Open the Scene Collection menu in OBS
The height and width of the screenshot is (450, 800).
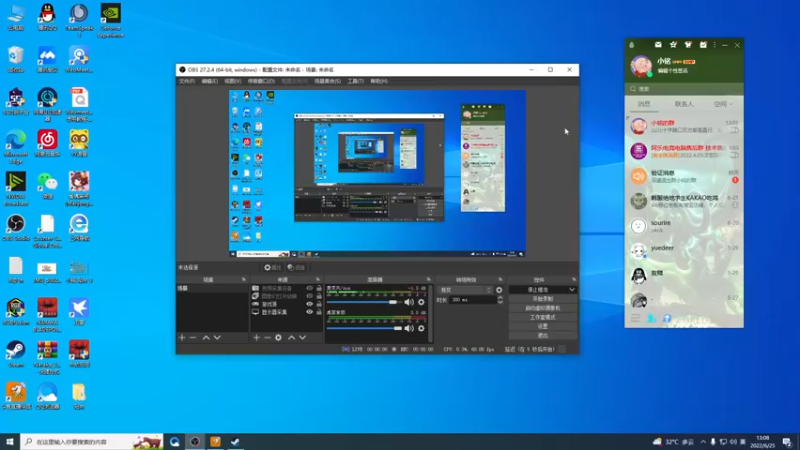[328, 81]
